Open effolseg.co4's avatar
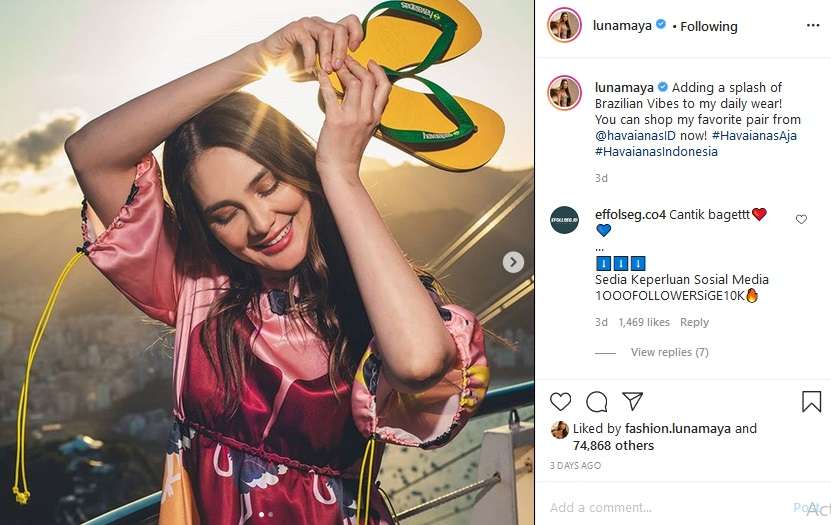The image size is (831, 525). (564, 219)
